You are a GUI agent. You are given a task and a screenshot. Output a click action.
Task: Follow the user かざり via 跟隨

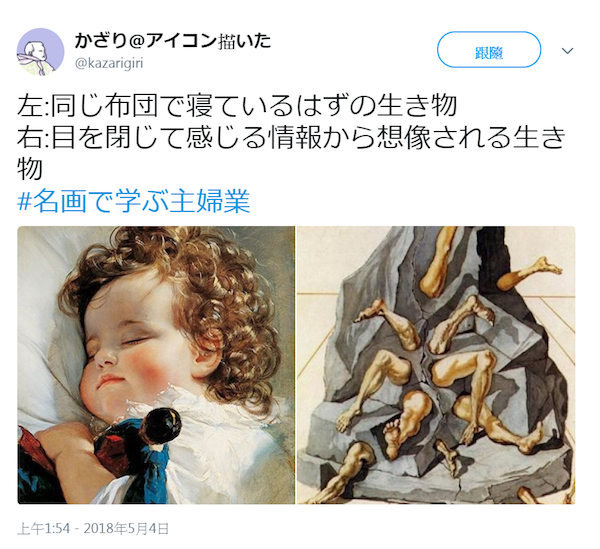pyautogui.click(x=489, y=50)
